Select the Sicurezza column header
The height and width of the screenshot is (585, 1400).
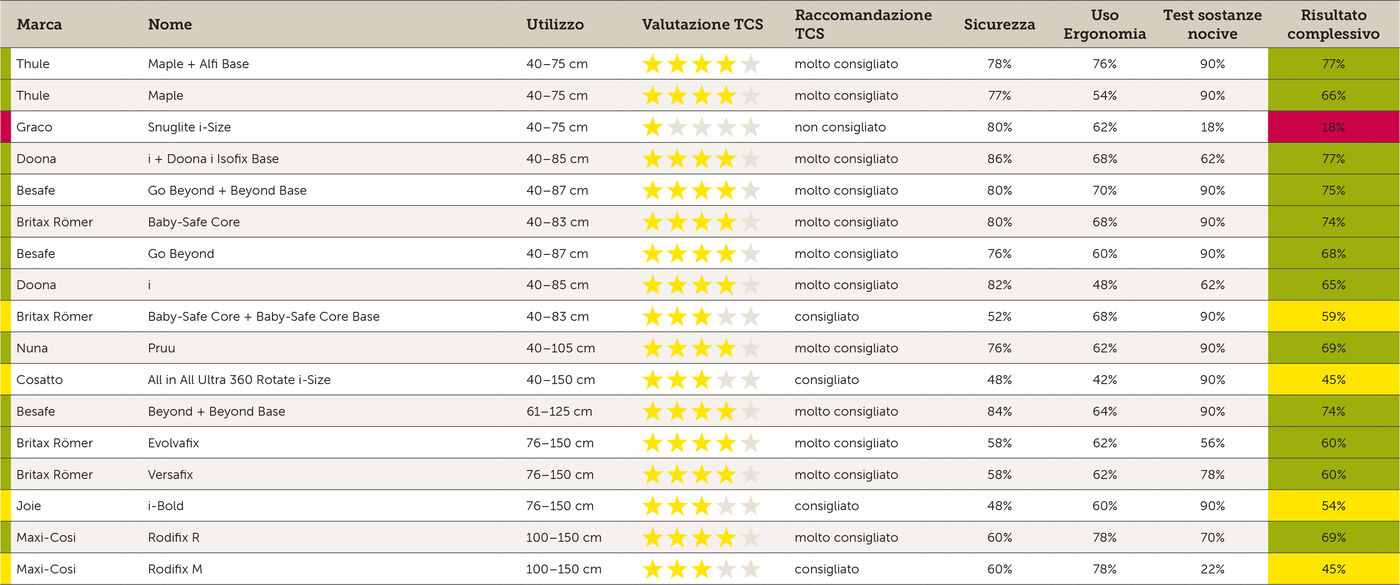point(1000,24)
